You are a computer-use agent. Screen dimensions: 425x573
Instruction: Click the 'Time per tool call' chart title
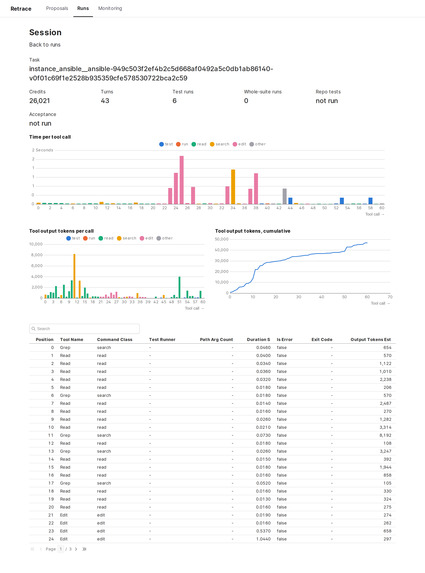[50, 137]
